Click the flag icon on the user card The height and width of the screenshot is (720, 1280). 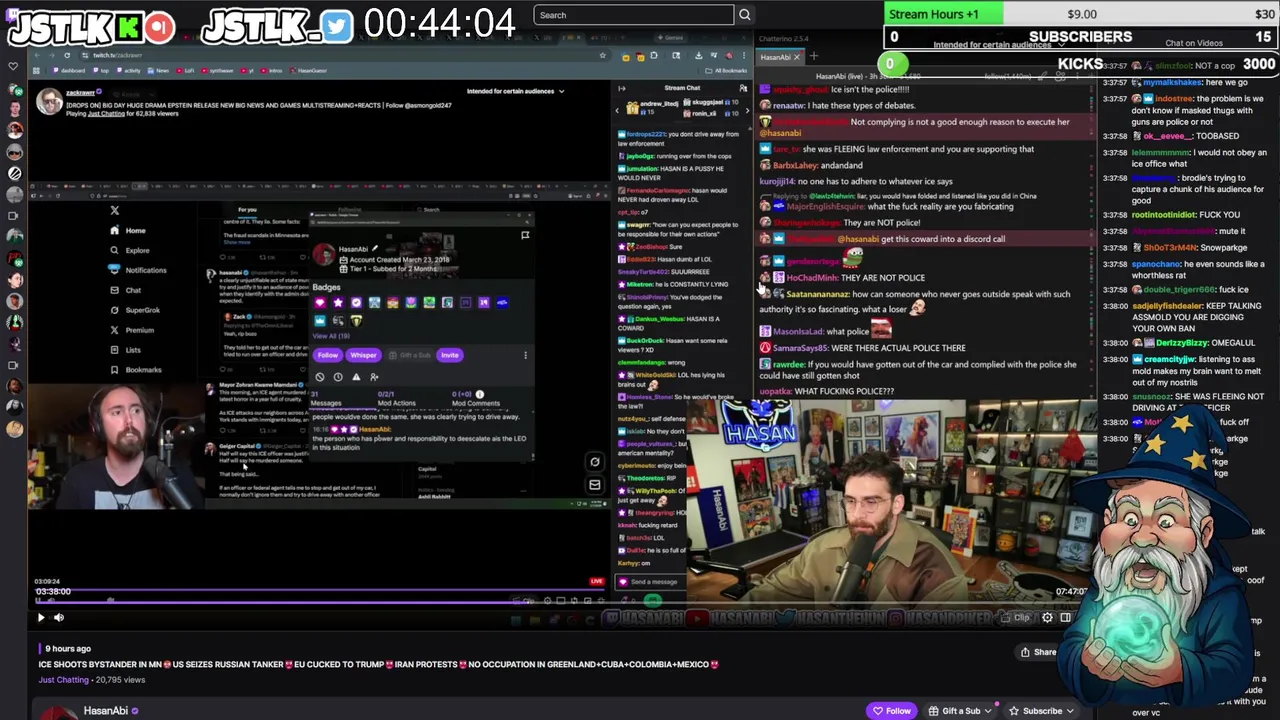click(x=525, y=235)
